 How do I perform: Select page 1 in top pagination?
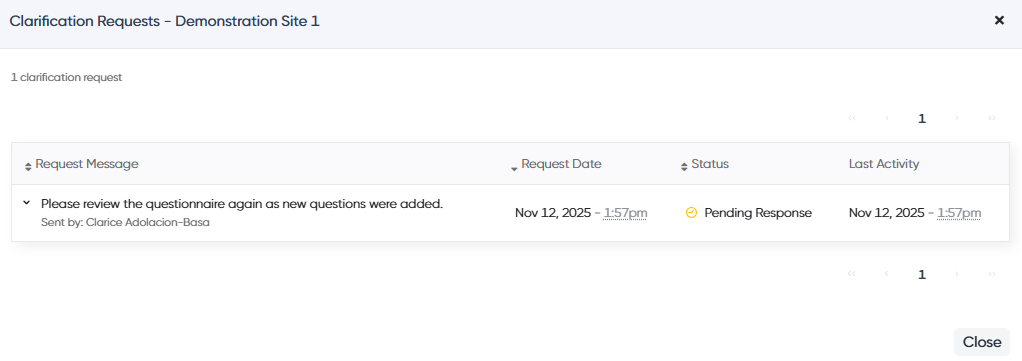point(922,119)
